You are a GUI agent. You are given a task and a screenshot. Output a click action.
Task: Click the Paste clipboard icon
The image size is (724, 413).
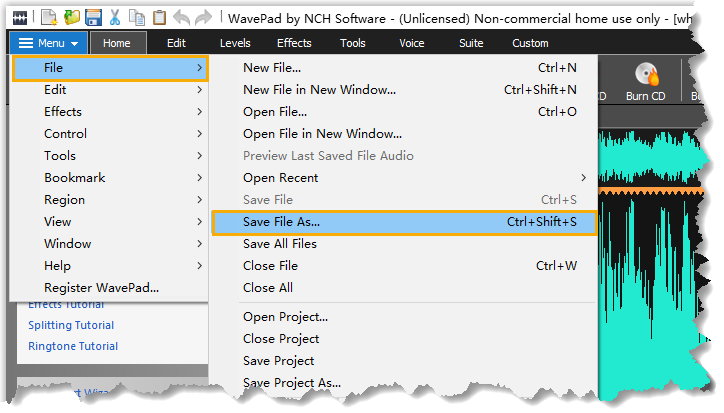158,17
